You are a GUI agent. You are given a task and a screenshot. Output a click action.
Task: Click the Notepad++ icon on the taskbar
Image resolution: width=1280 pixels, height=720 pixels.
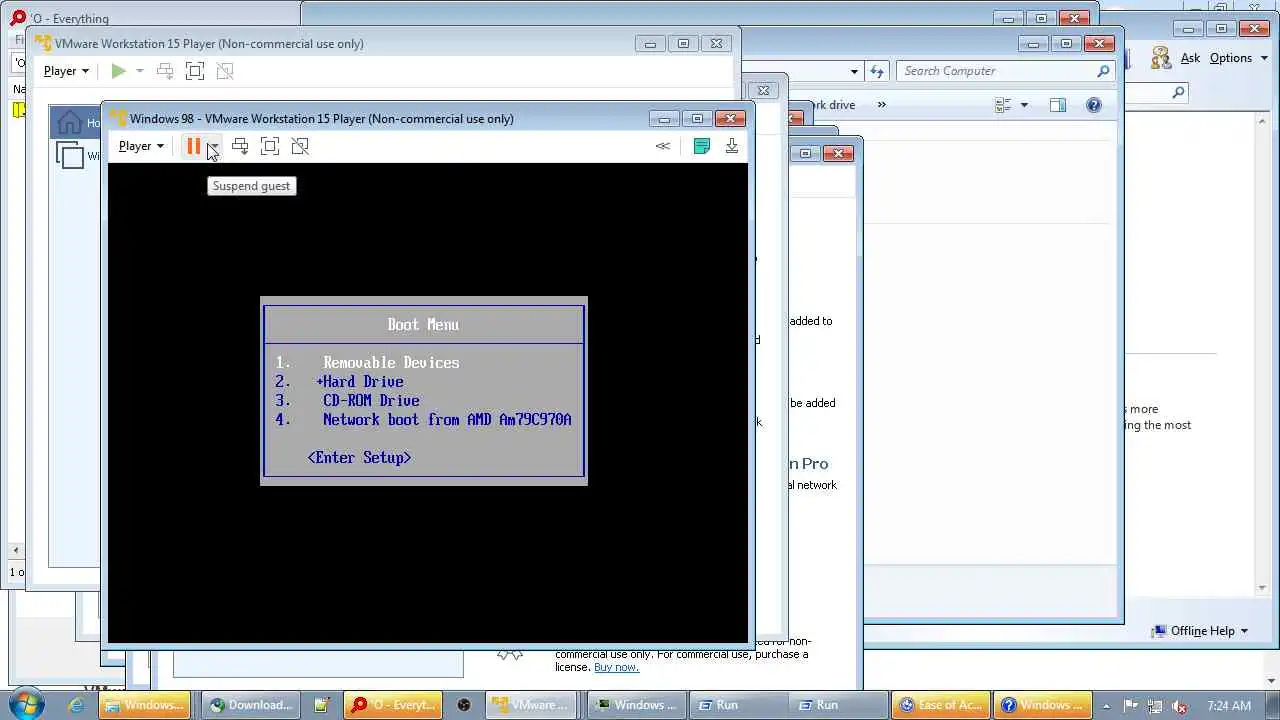pyautogui.click(x=321, y=705)
